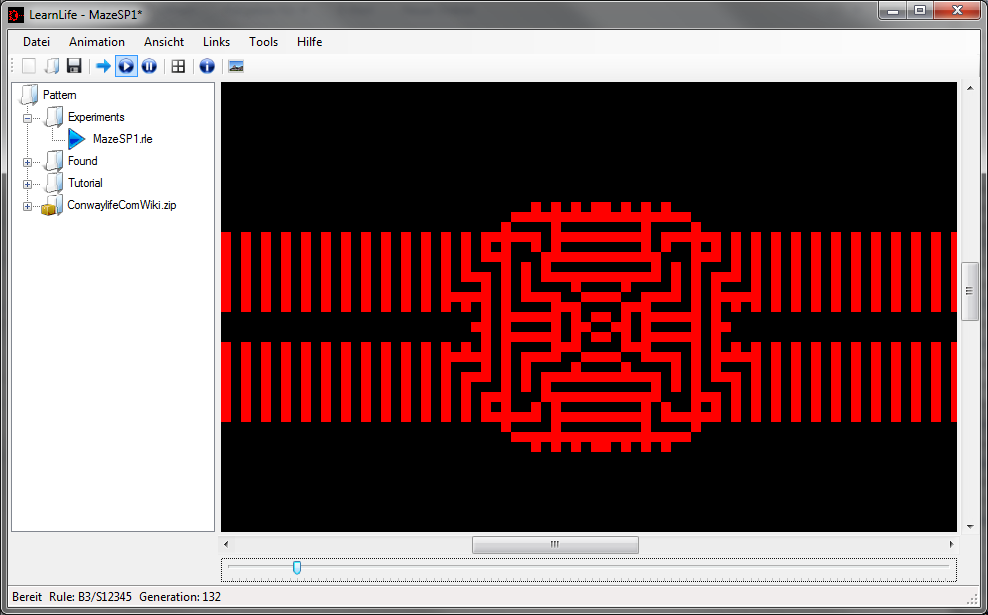This screenshot has height=615, width=988.
Task: Expand the ConwaylifeComWiki.zip archive node
Action: 28,206
